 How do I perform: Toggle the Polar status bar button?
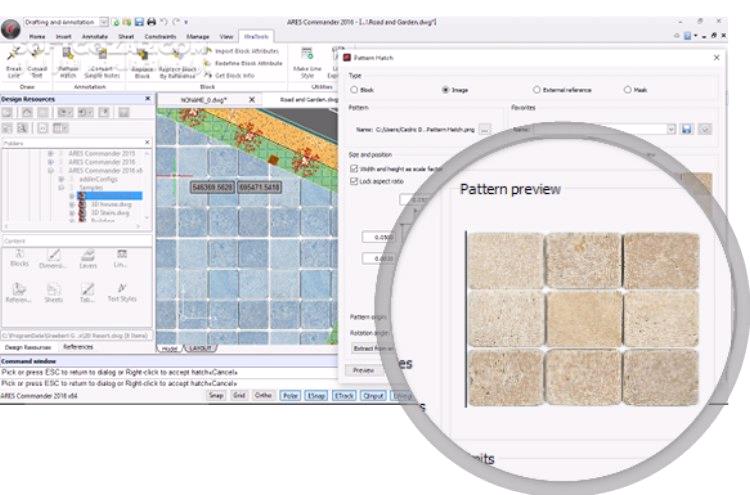(x=290, y=396)
